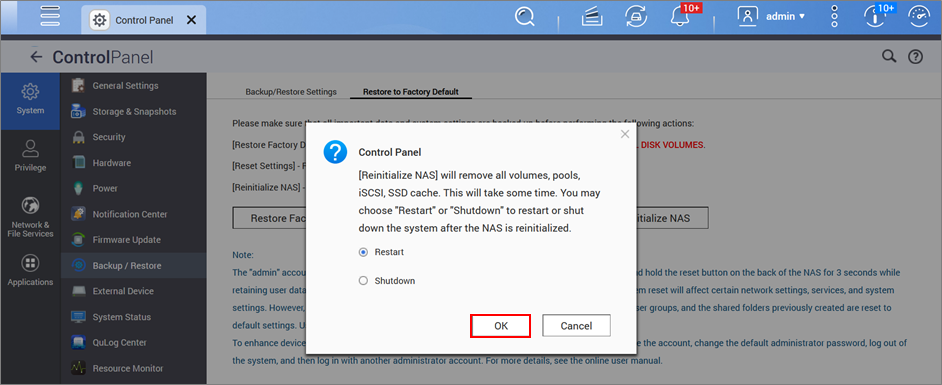Select the Shutdown radio option
The image size is (942, 385).
[x=363, y=280]
